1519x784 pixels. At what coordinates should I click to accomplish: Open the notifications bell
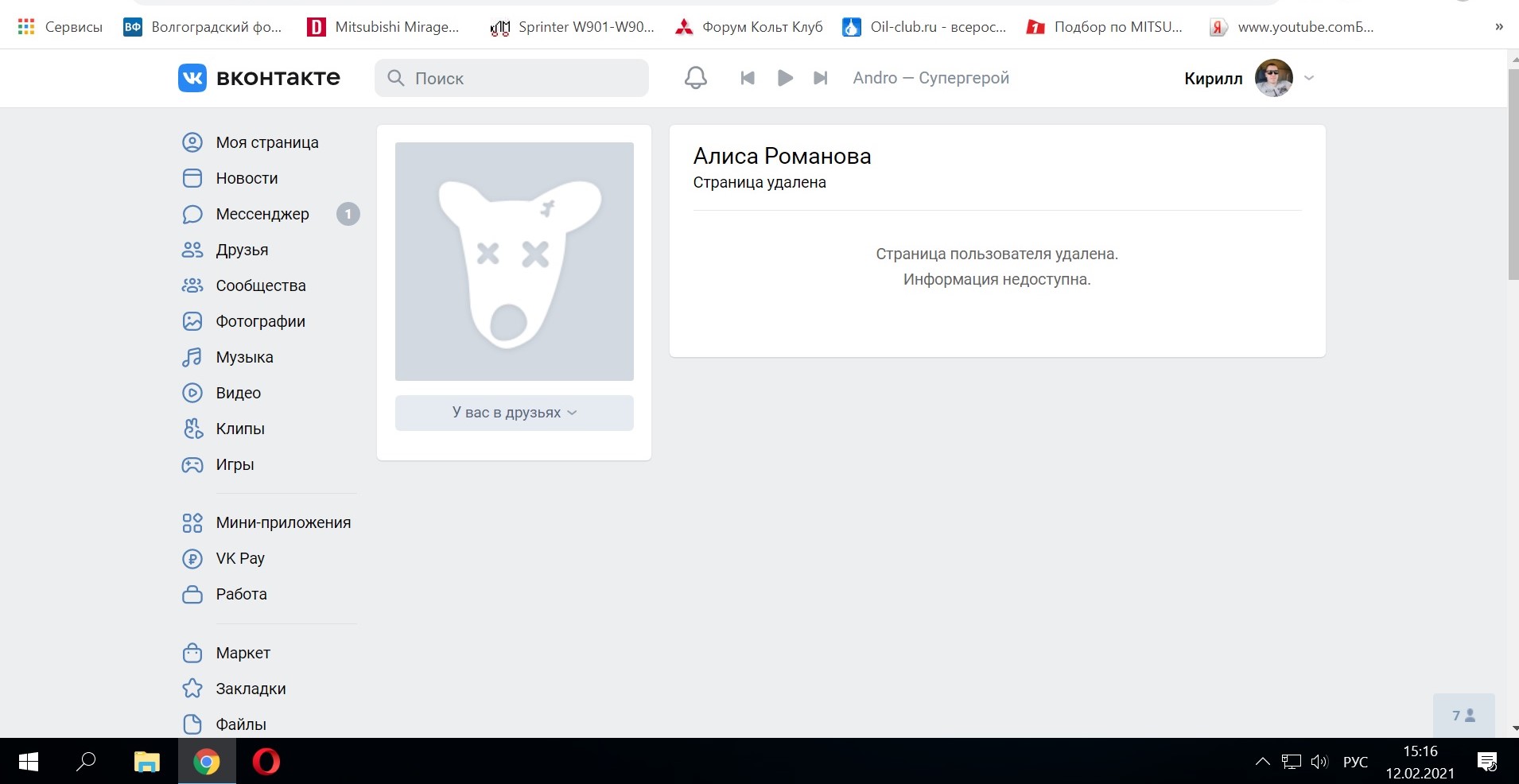pyautogui.click(x=695, y=78)
